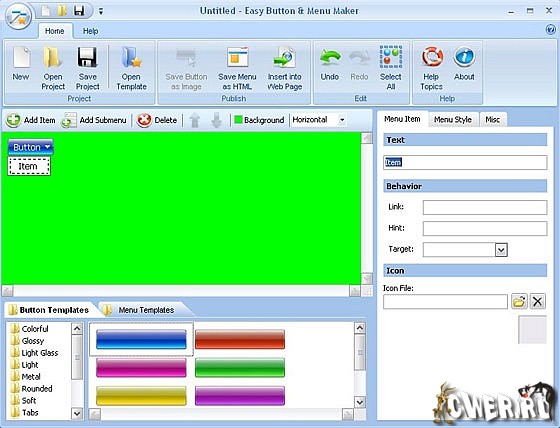Click into the Link input field
This screenshot has width=560, height=428.
point(485,207)
